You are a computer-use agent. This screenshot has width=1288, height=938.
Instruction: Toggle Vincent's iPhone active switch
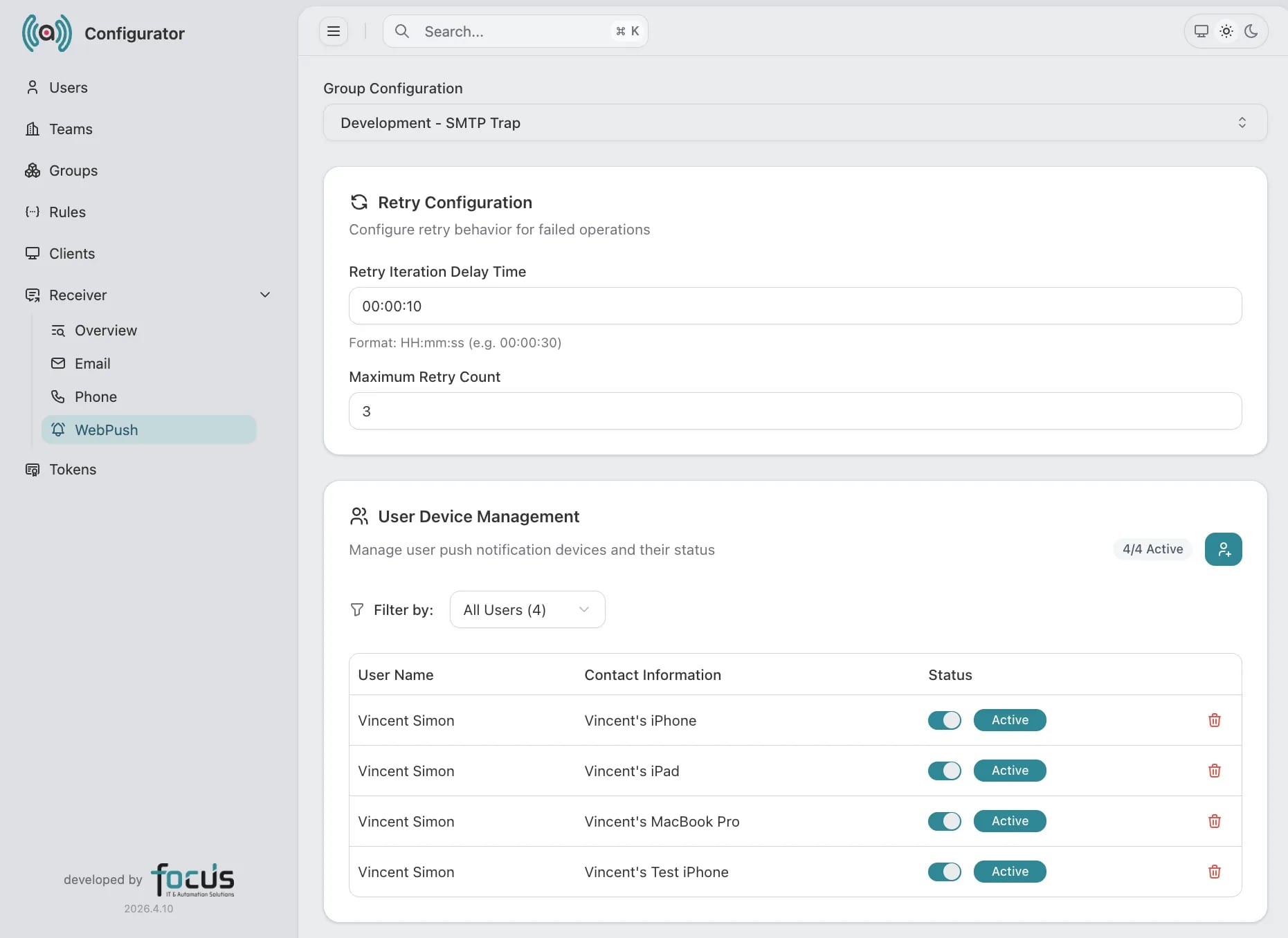(x=945, y=720)
